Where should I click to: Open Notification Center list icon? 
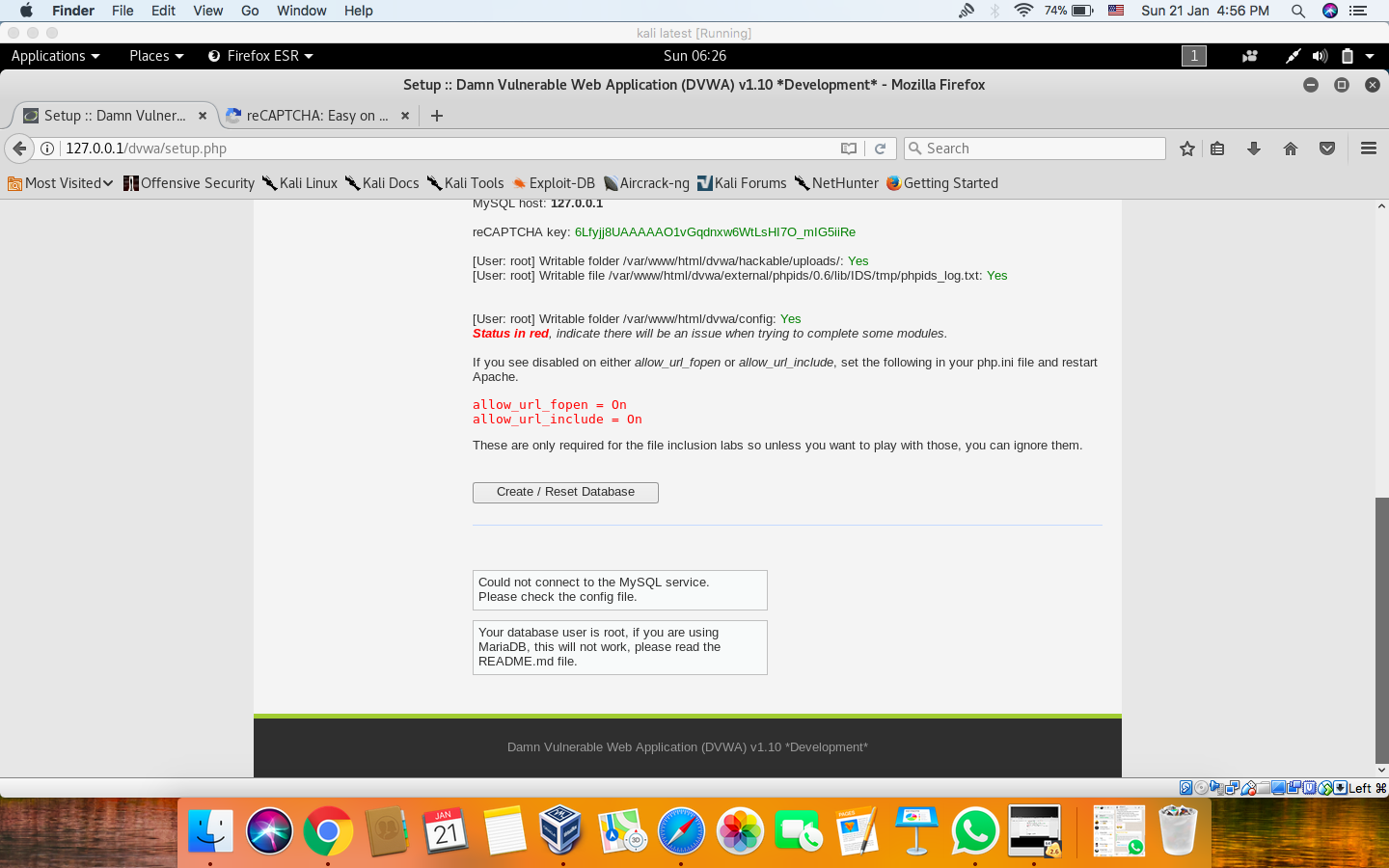click(x=1358, y=11)
